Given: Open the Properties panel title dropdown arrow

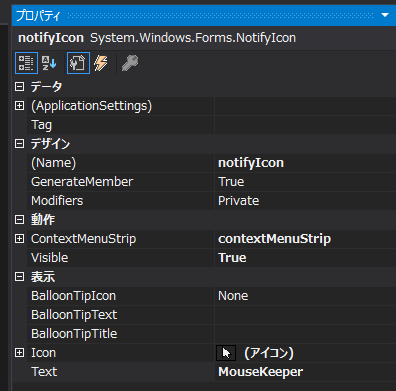Looking at the screenshot, I should pos(385,15).
